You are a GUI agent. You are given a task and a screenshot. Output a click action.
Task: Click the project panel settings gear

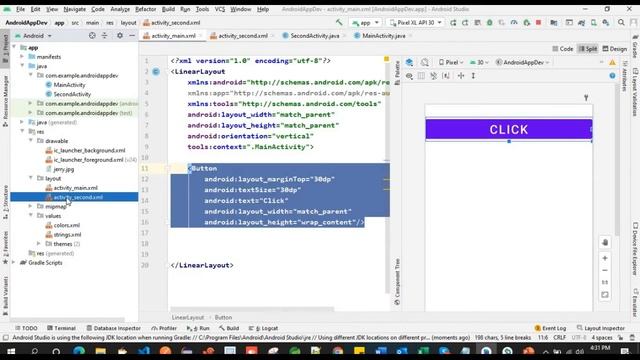(x=120, y=36)
